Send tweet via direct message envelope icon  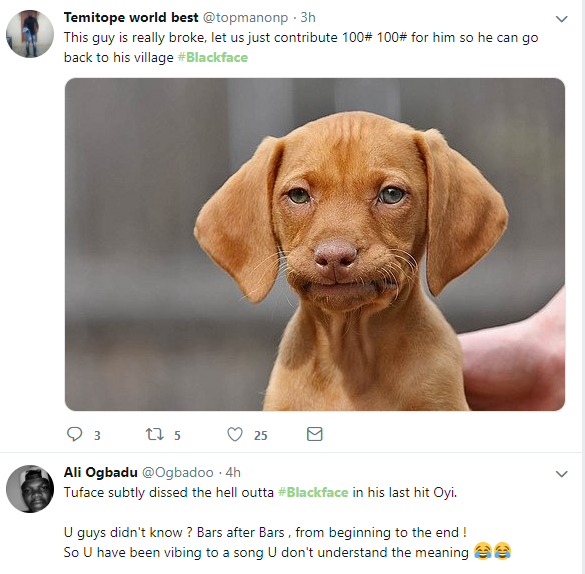(315, 434)
